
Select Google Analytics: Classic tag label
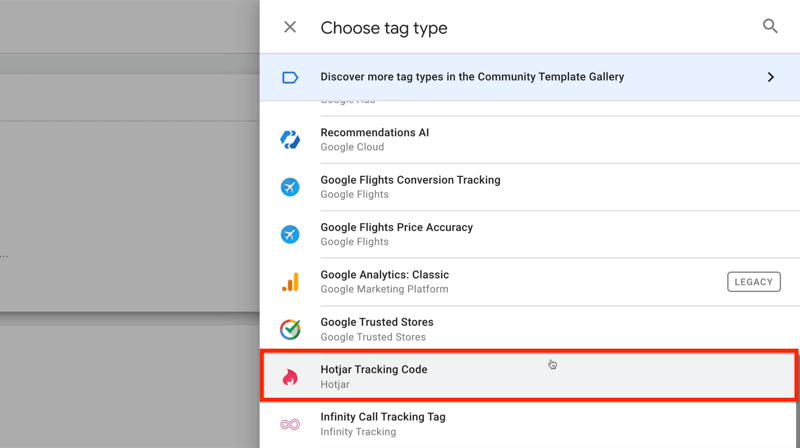pos(384,275)
